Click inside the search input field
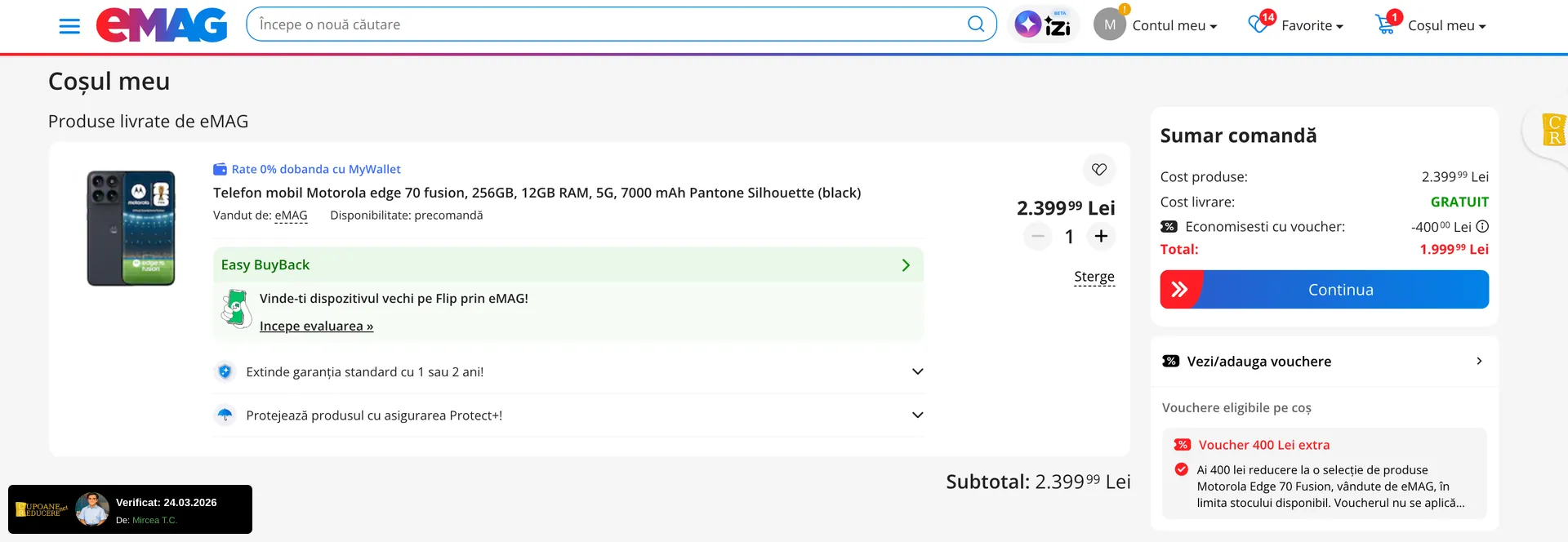The width and height of the screenshot is (1568, 542). (x=604, y=24)
